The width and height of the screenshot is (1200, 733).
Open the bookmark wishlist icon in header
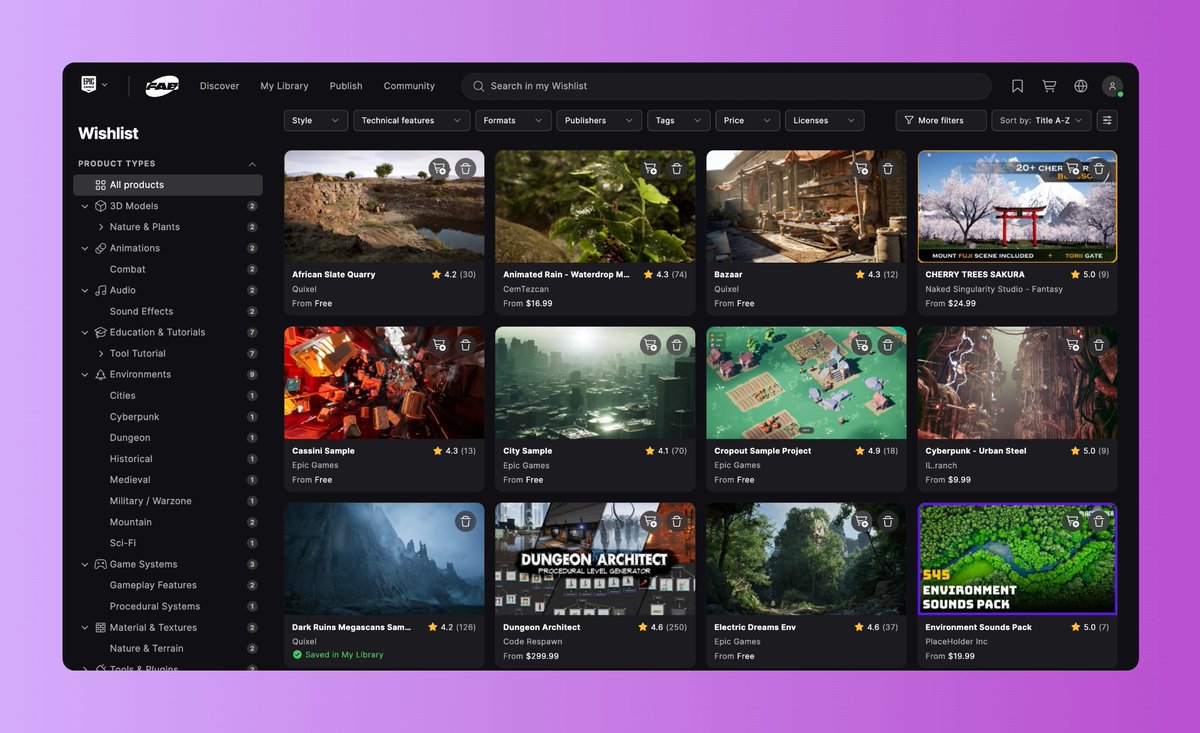coord(1017,86)
